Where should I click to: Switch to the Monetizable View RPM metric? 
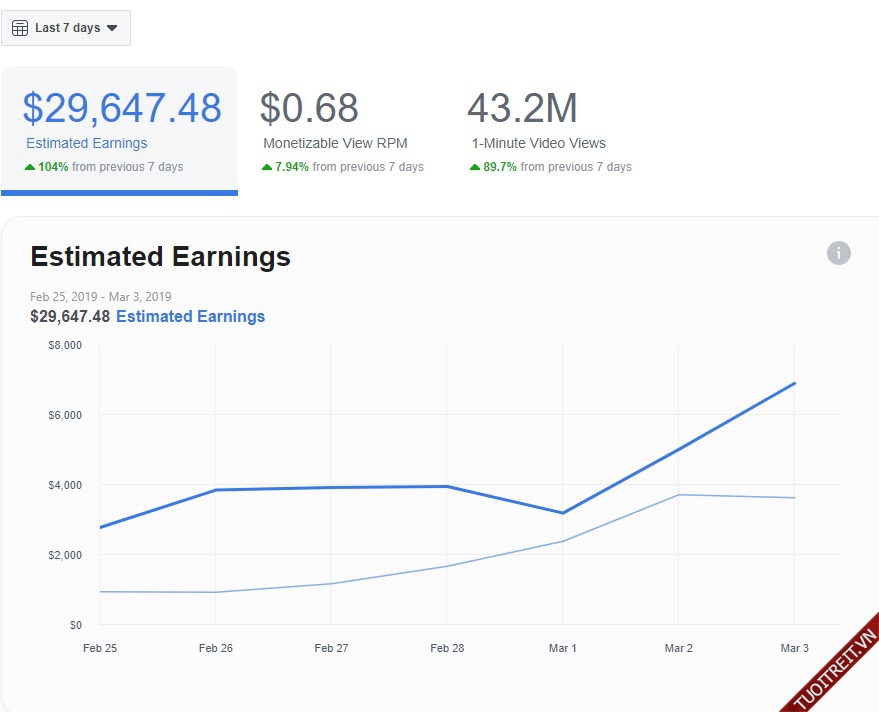[x=335, y=143]
